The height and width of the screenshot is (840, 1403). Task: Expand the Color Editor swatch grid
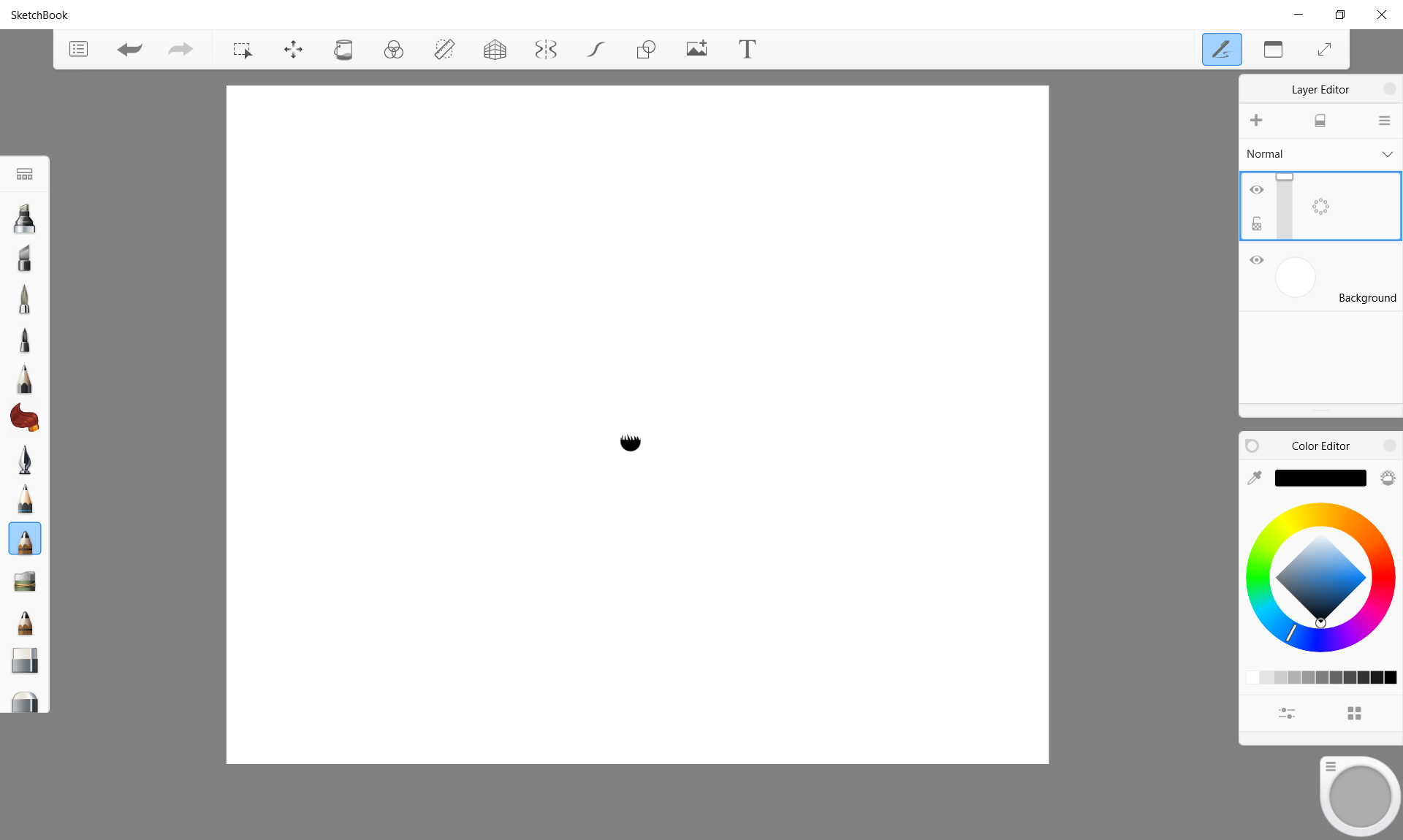pyautogui.click(x=1355, y=713)
